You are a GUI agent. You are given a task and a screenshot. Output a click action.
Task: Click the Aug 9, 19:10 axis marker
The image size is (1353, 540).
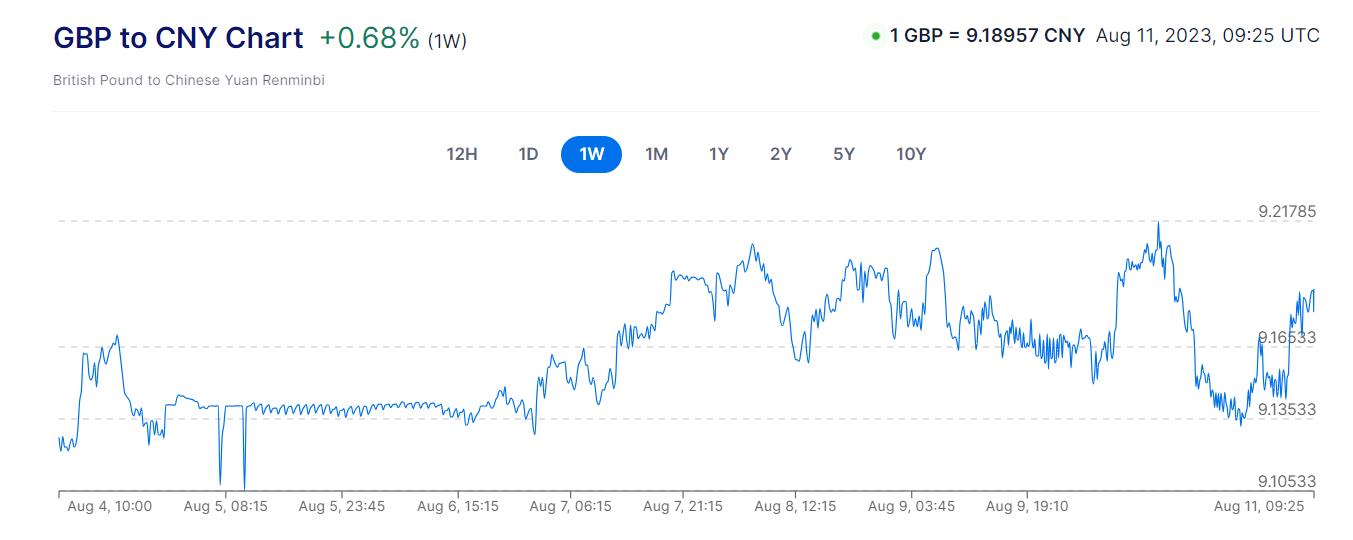click(1026, 506)
